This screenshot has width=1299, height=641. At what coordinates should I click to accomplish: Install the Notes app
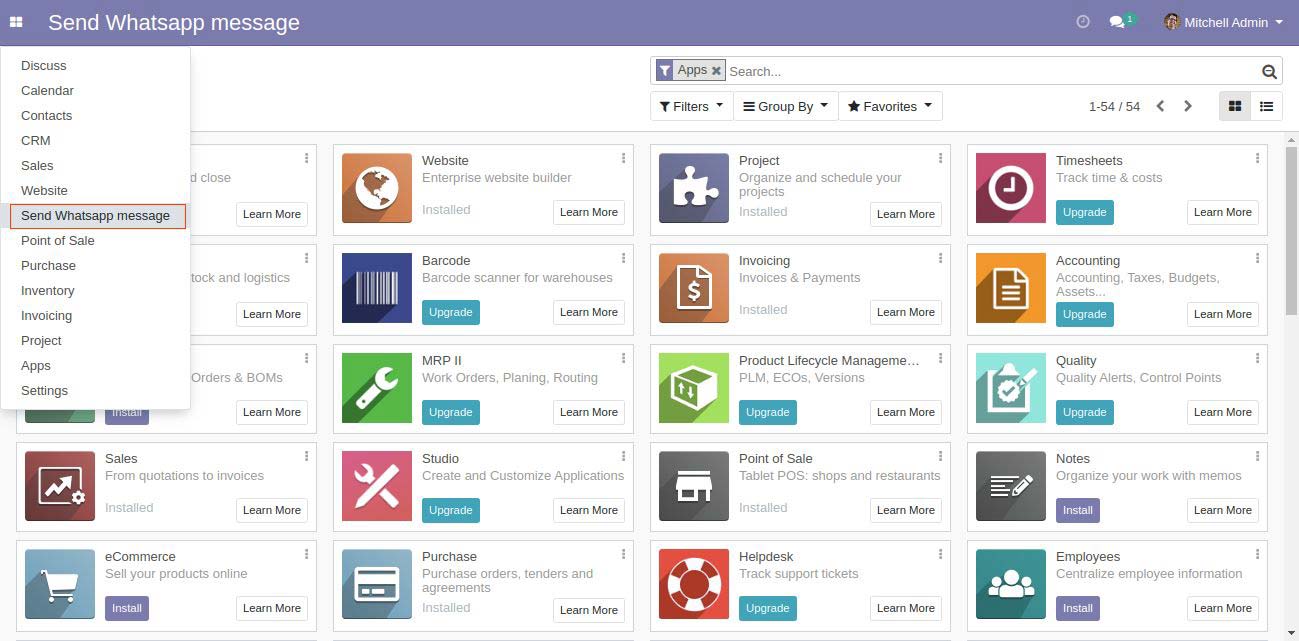1077,510
